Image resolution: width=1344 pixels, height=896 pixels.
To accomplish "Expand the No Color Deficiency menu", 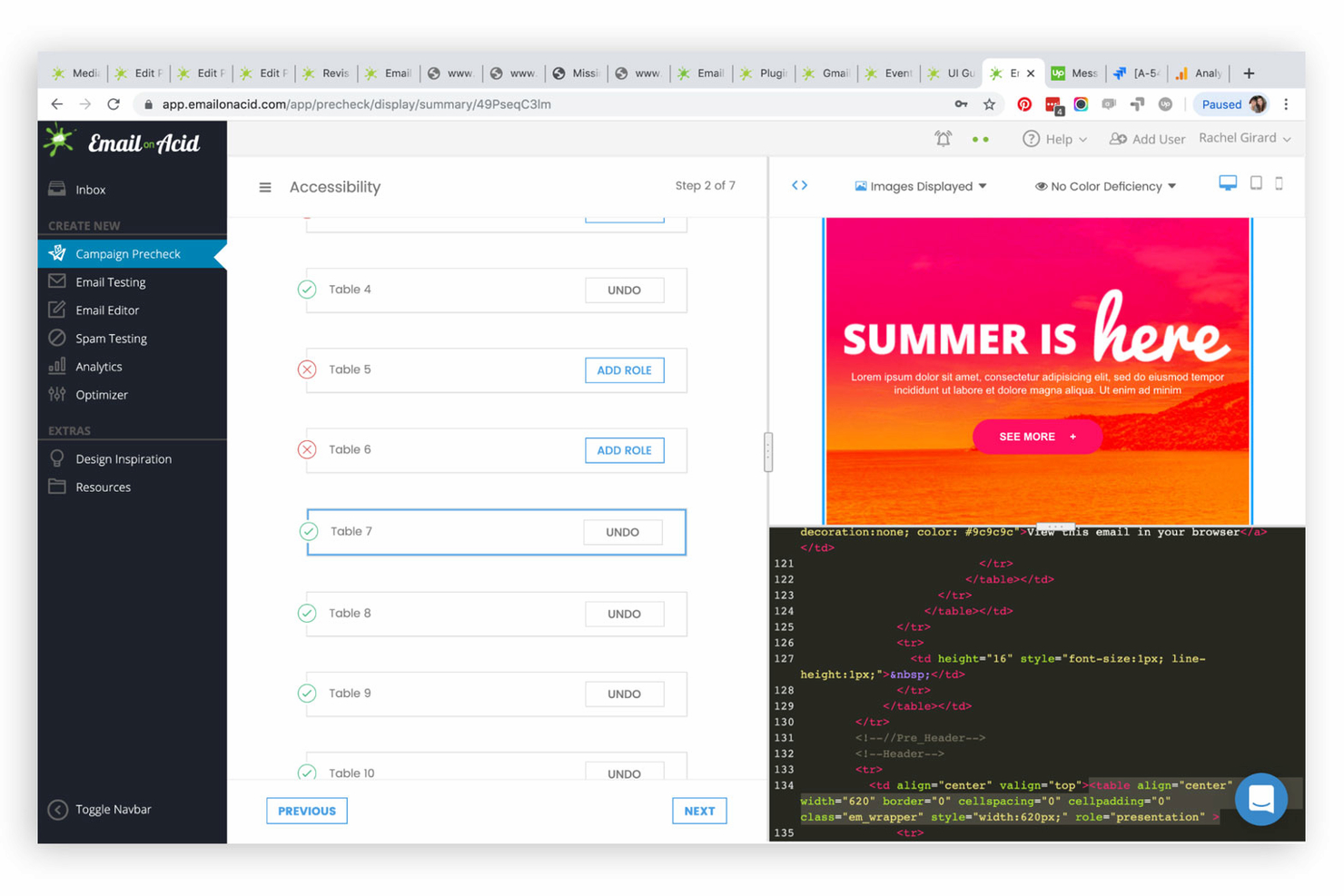I will 1104,185.
